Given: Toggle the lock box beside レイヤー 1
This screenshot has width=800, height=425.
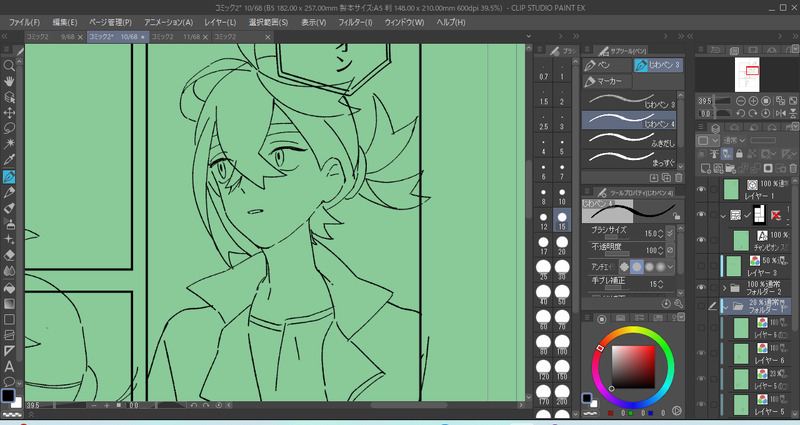Looking at the screenshot, I should [x=713, y=189].
